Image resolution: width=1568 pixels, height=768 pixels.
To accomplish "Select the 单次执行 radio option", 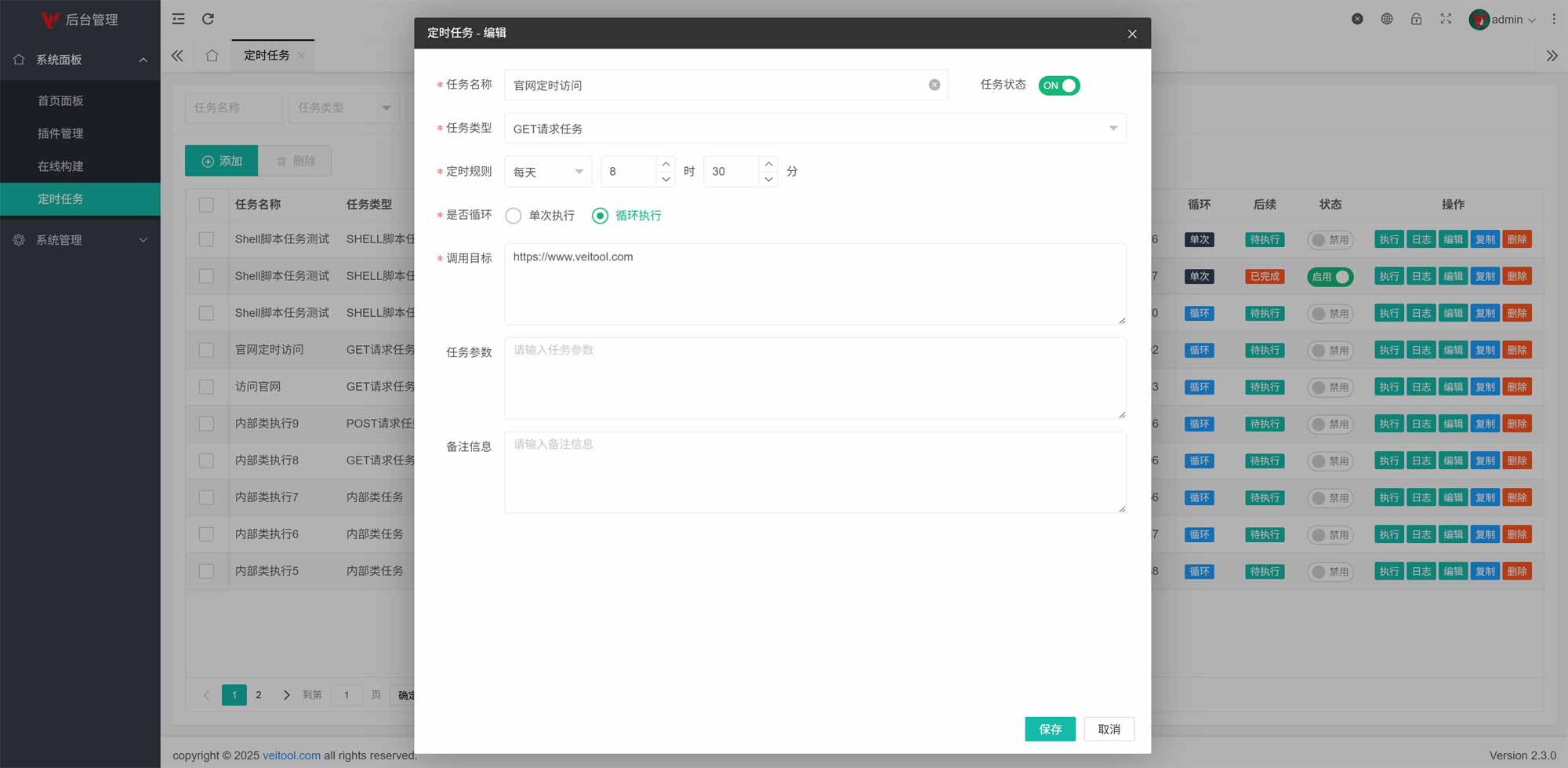I will [x=514, y=216].
